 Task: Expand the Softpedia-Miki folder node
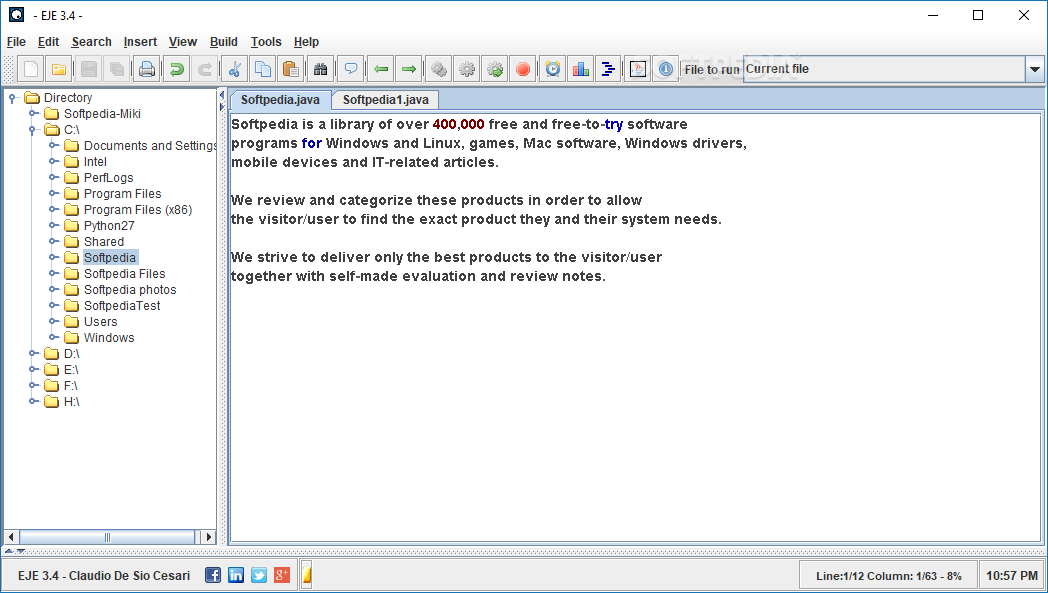click(x=32, y=114)
